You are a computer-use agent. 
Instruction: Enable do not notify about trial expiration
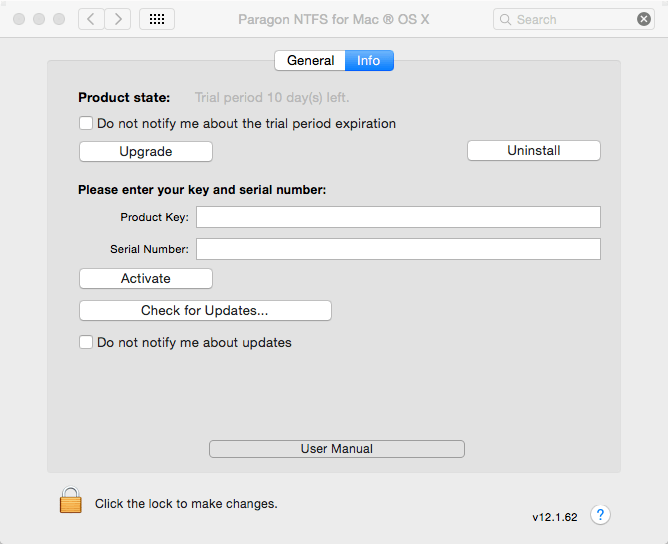(x=86, y=124)
